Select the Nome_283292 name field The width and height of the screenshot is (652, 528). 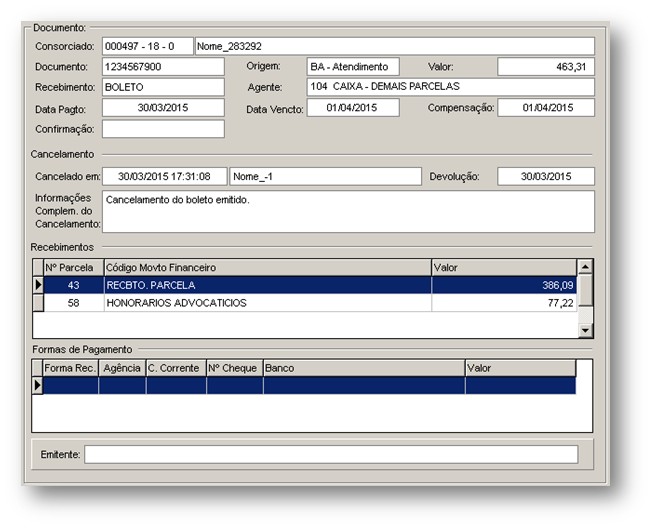[x=395, y=46]
